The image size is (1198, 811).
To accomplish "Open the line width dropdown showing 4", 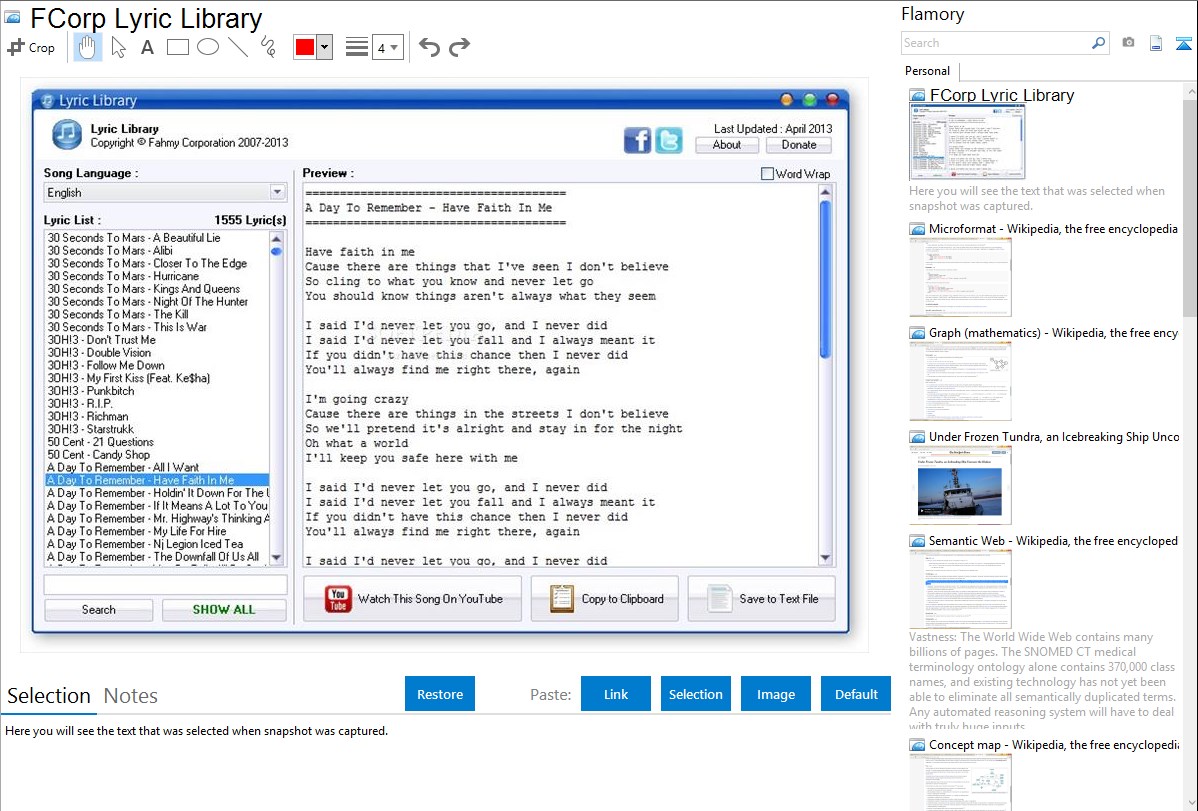I will click(387, 47).
